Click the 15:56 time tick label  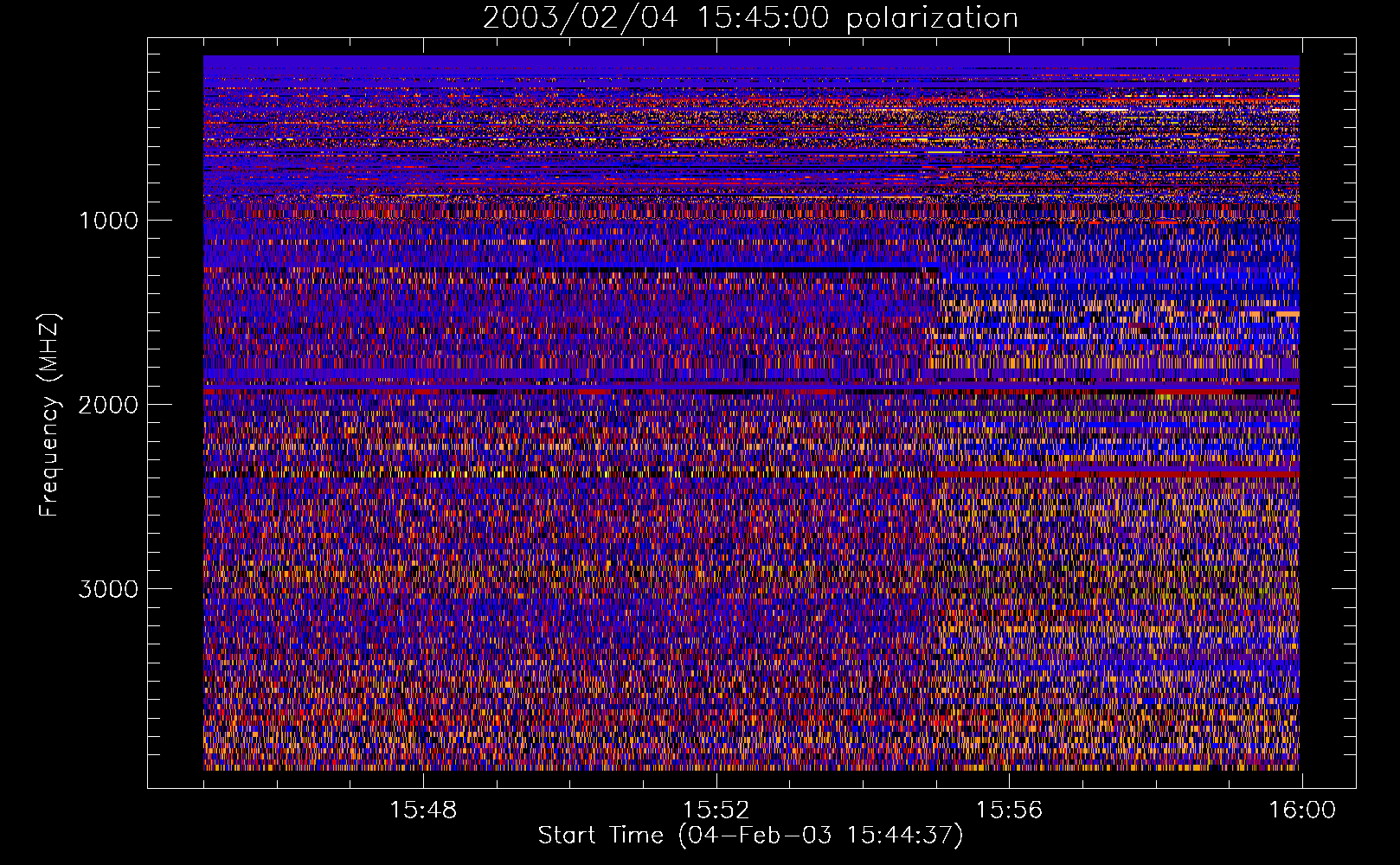coord(1009,811)
